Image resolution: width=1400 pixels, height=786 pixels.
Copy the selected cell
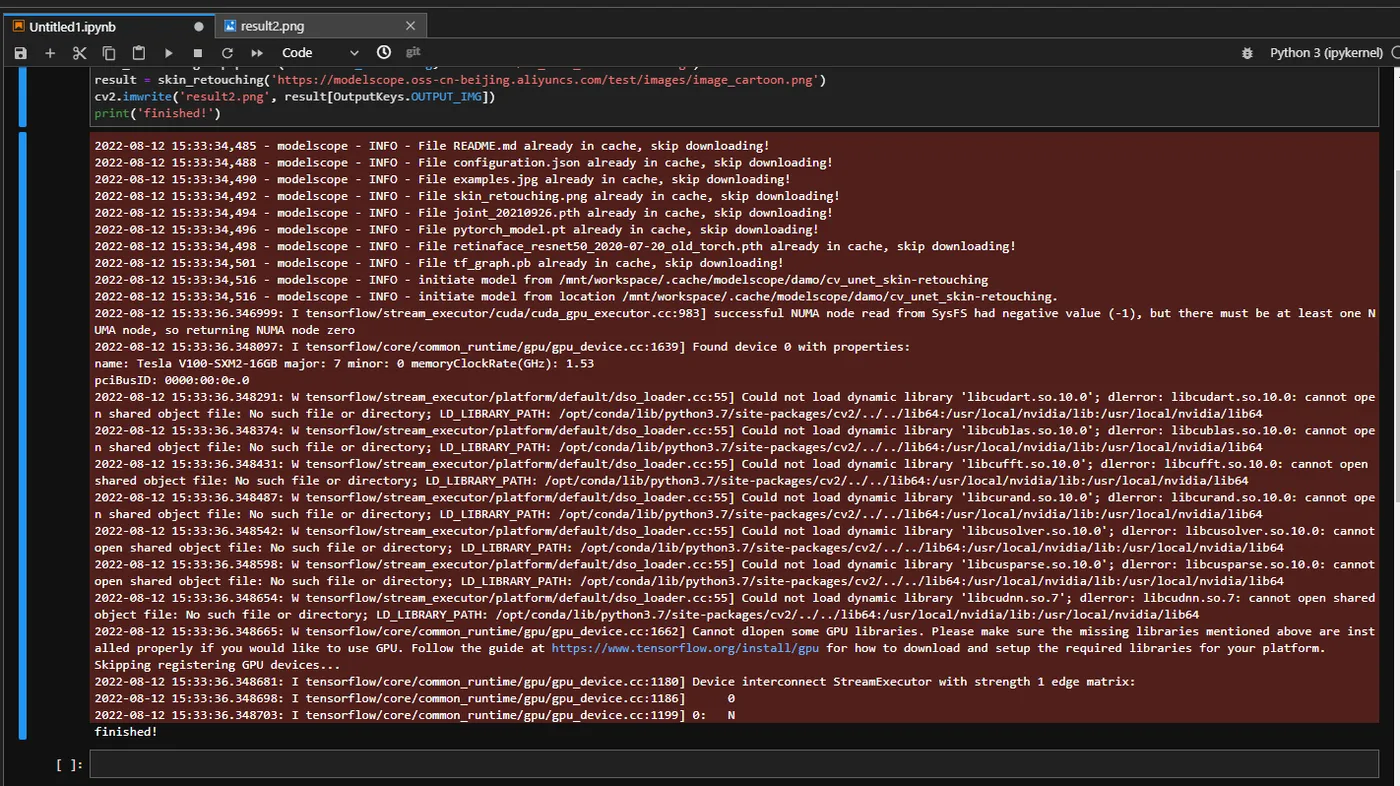click(x=109, y=53)
